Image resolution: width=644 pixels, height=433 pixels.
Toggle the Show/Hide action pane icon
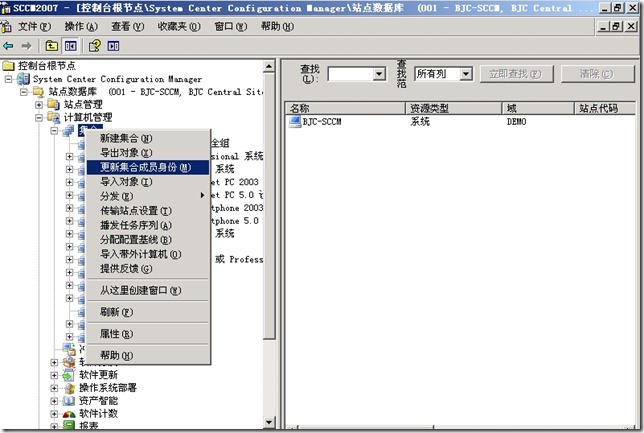point(113,46)
